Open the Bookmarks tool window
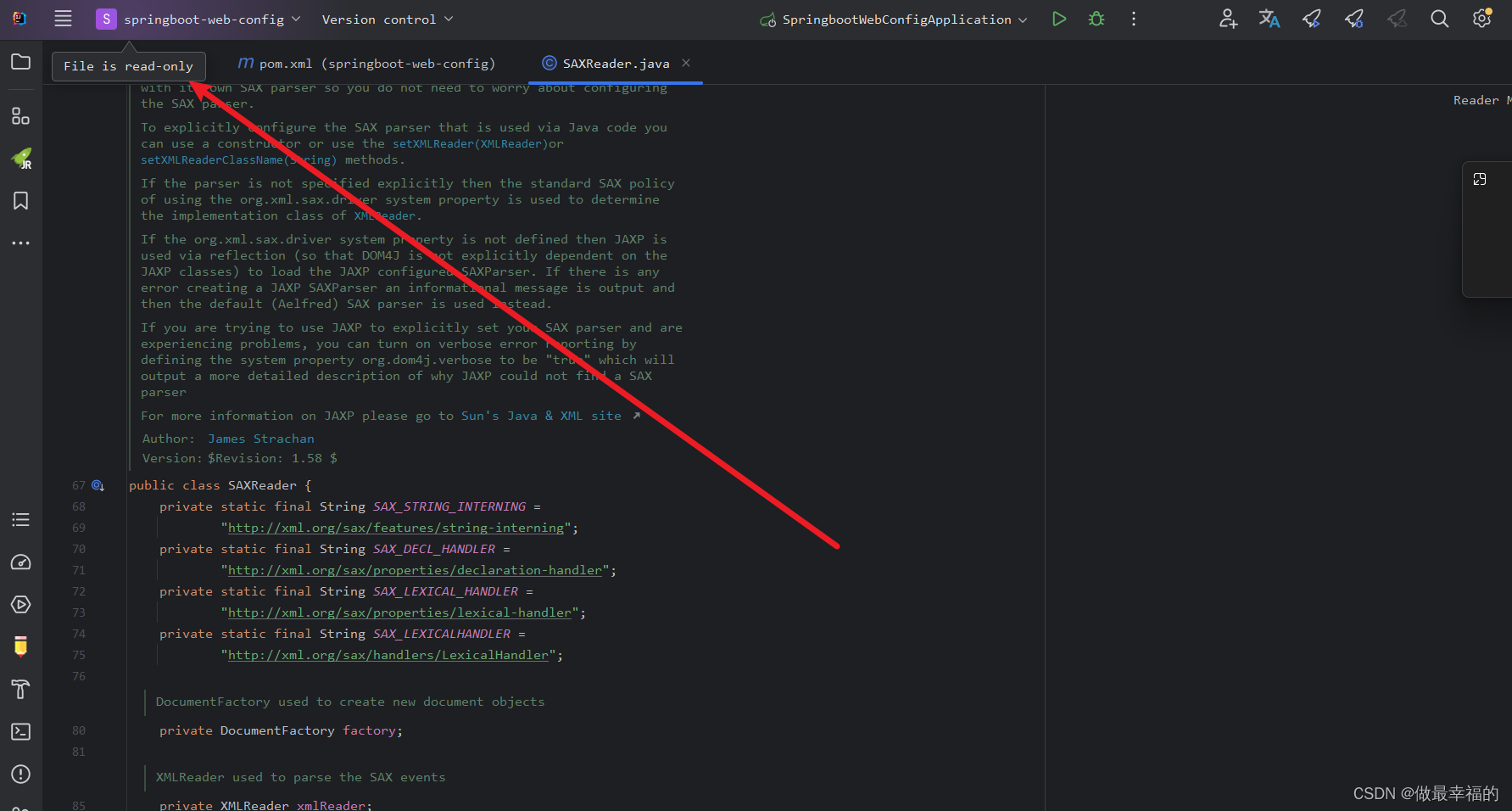This screenshot has width=1512, height=811. (20, 201)
